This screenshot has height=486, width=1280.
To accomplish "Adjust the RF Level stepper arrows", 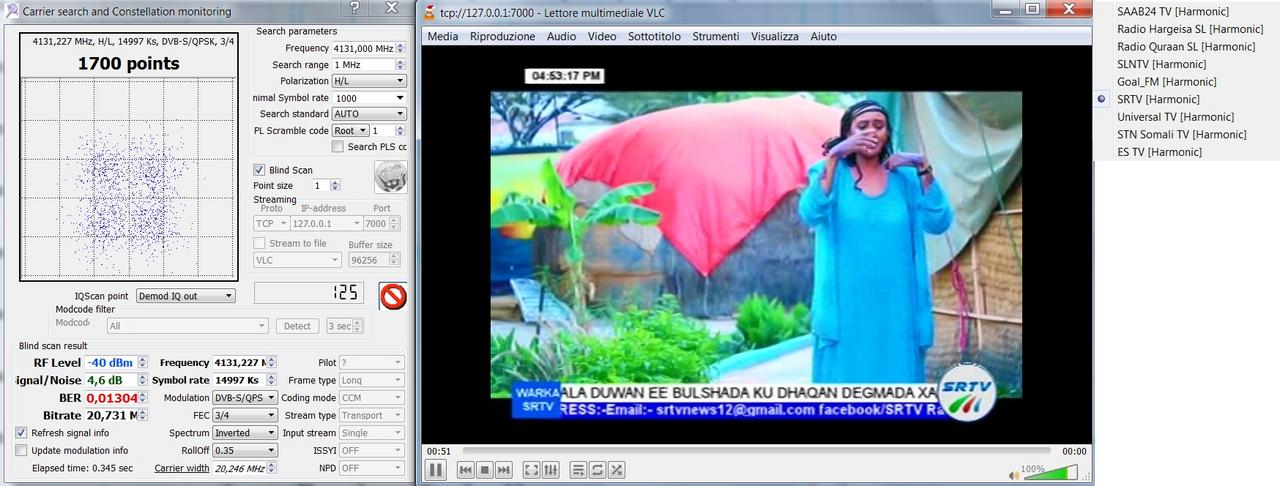I will tap(142, 363).
